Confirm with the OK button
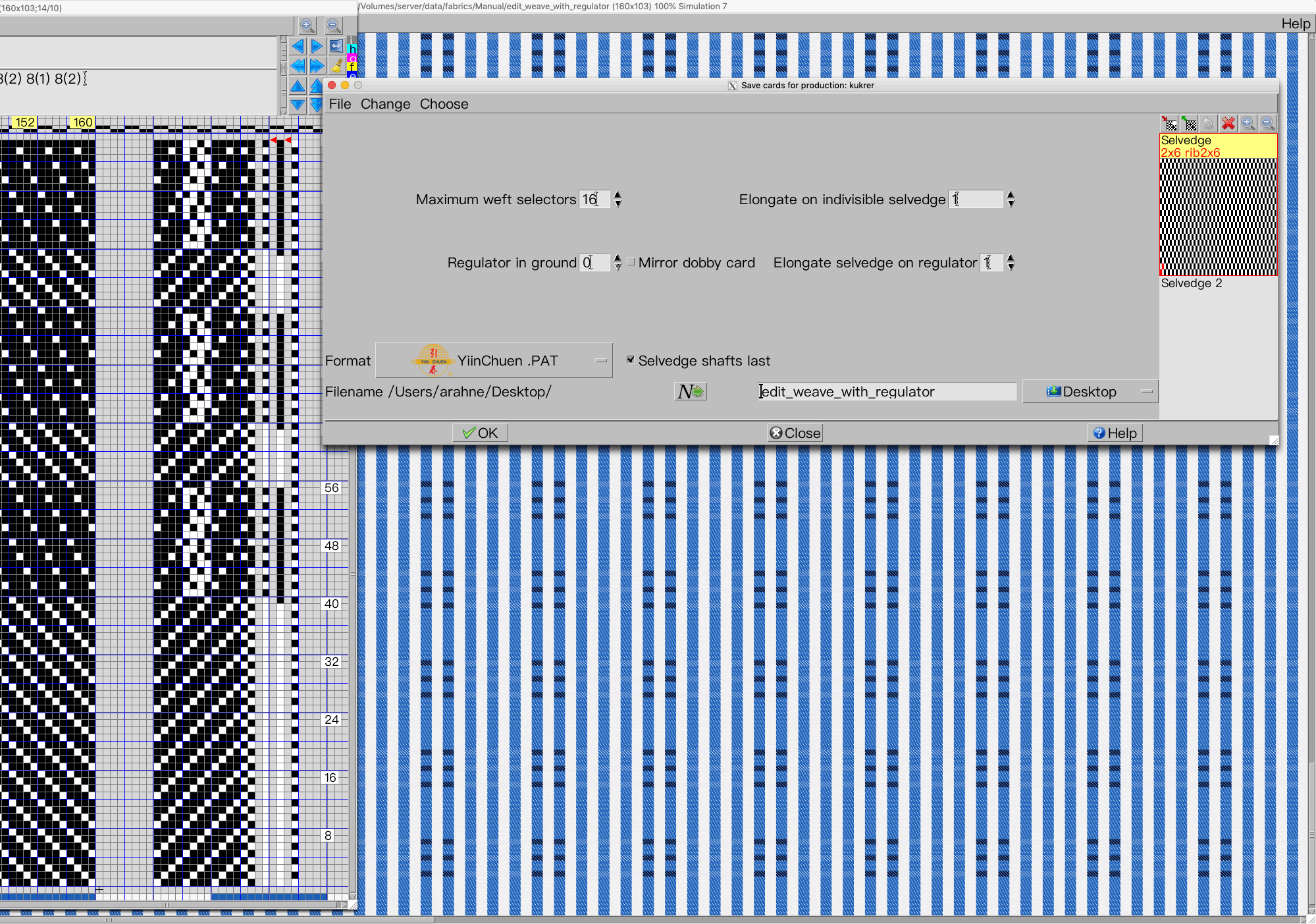This screenshot has height=924, width=1316. 480,433
